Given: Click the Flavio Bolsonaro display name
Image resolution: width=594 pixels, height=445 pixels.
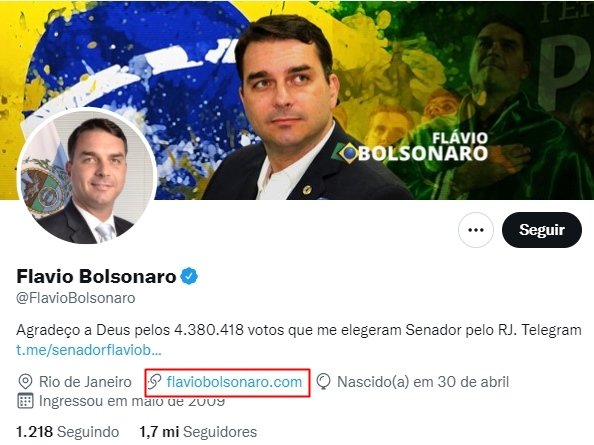Looking at the screenshot, I should (96, 276).
